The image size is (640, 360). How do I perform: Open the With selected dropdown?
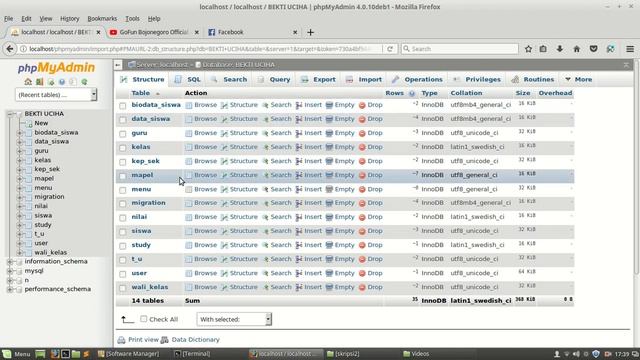coord(234,319)
